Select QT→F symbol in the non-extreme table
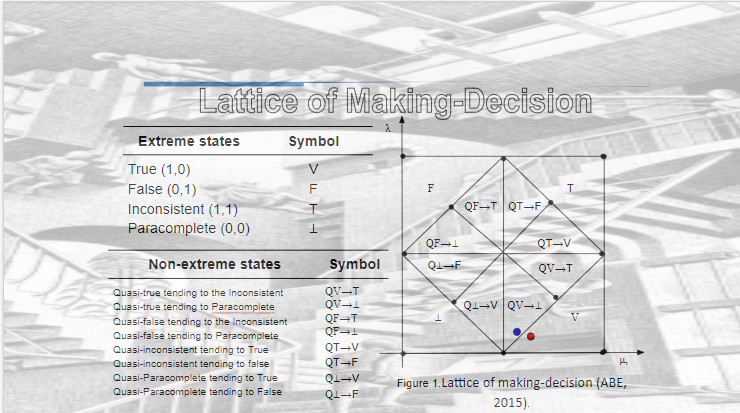This screenshot has width=740, height=413. point(341,362)
